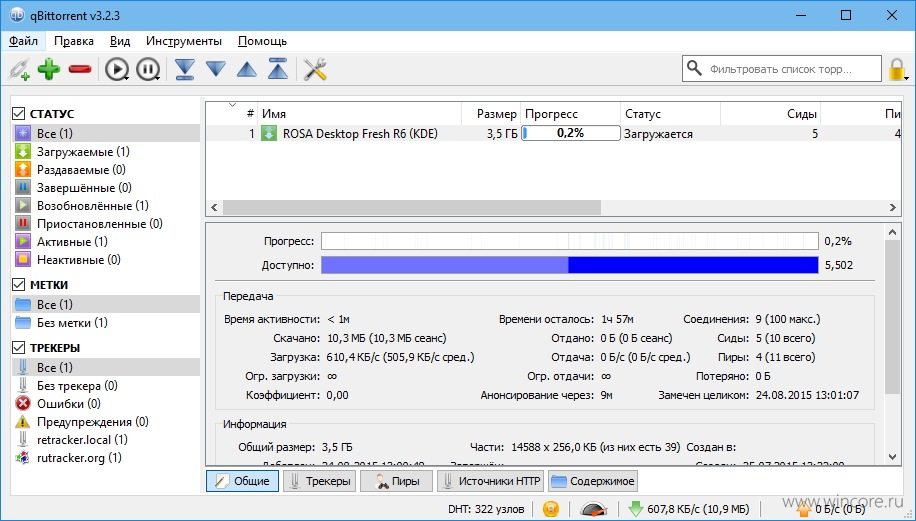916x521 pixels.
Task: Open the Файл menu
Action: point(23,41)
